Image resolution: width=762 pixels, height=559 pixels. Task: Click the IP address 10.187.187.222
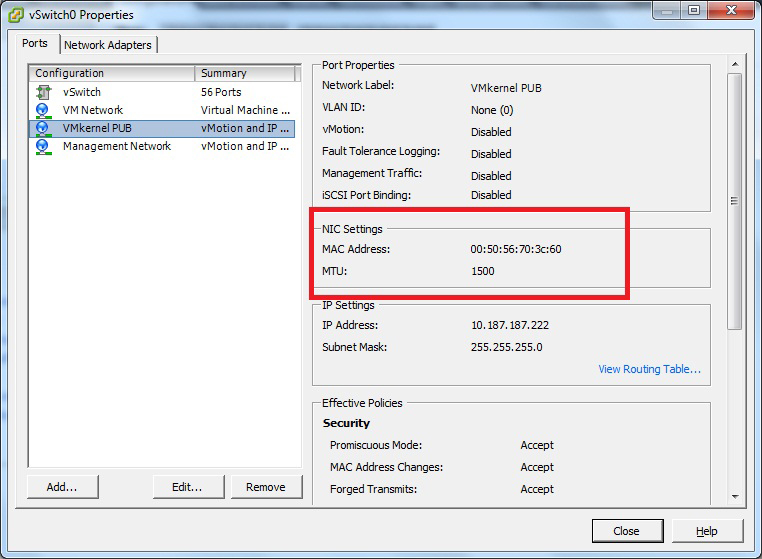point(510,325)
